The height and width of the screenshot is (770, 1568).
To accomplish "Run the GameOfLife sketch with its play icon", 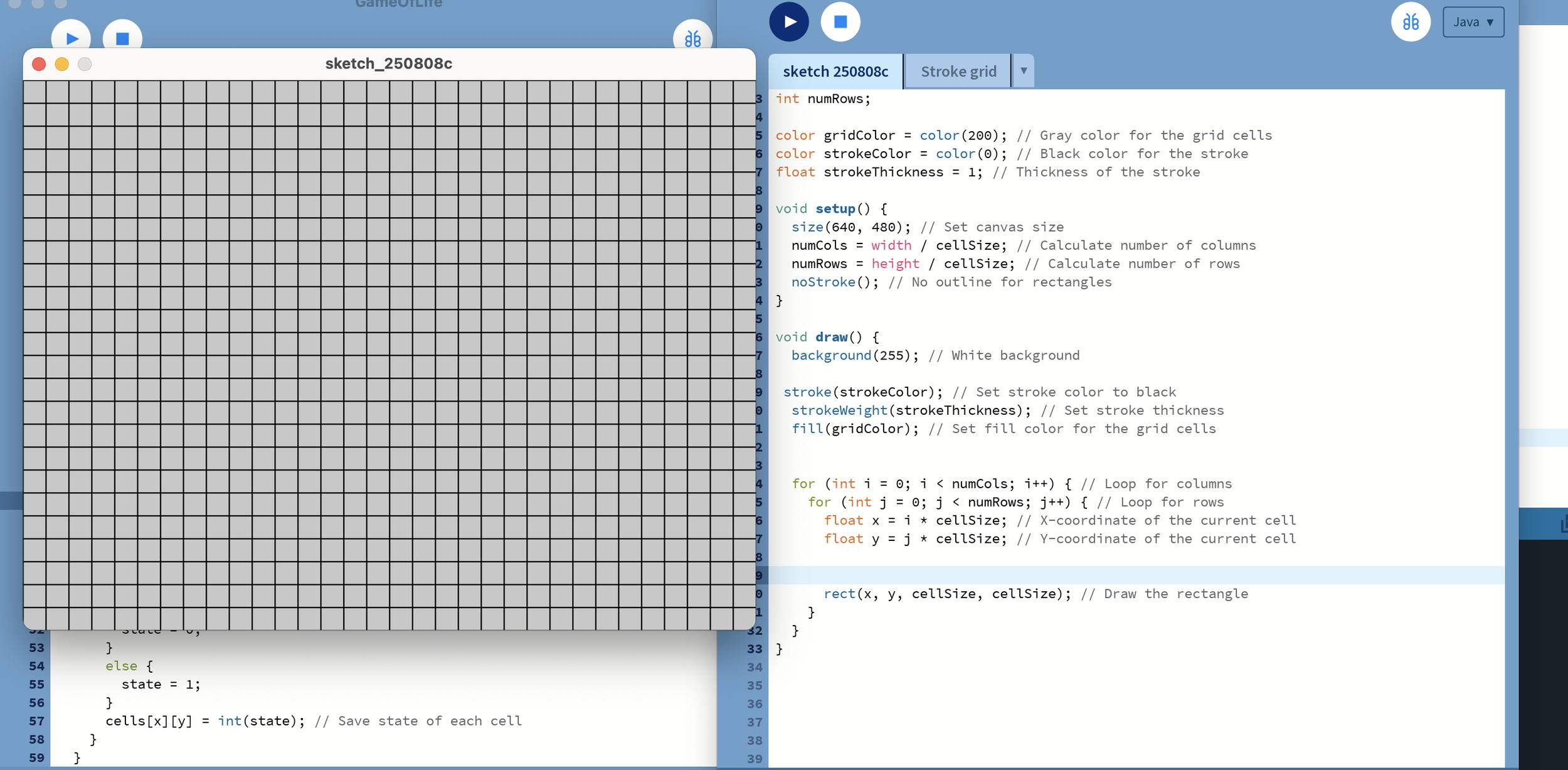I will (x=72, y=38).
